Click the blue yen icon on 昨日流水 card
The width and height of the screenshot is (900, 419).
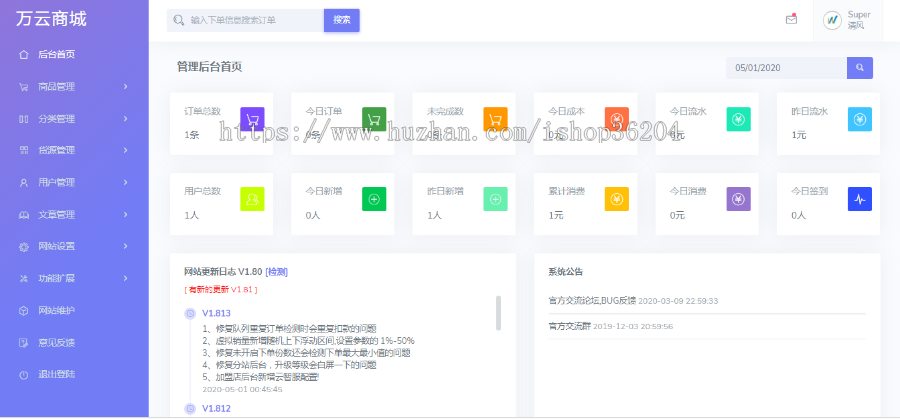[x=860, y=119]
